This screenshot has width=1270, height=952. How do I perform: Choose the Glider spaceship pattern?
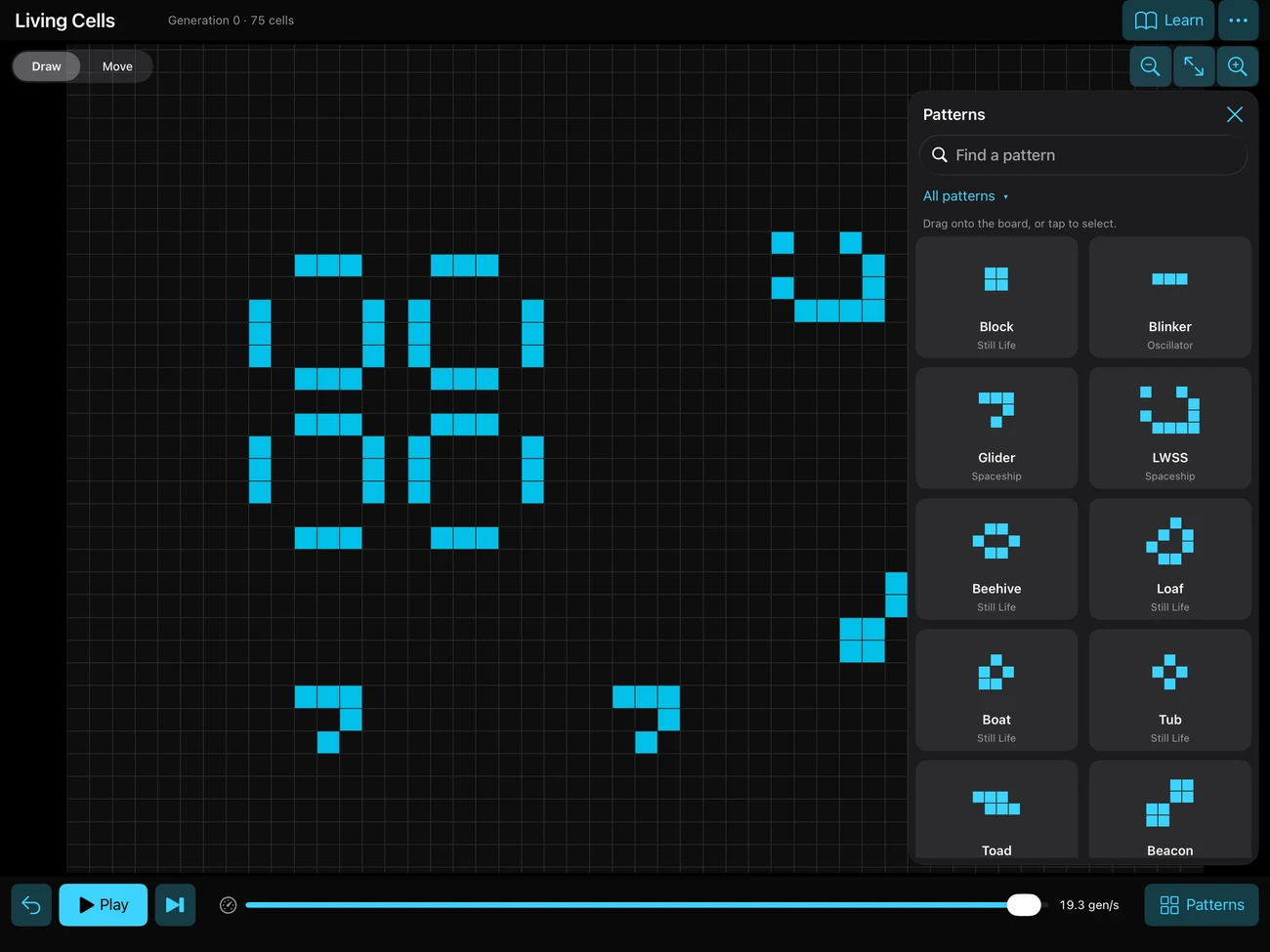coord(996,428)
